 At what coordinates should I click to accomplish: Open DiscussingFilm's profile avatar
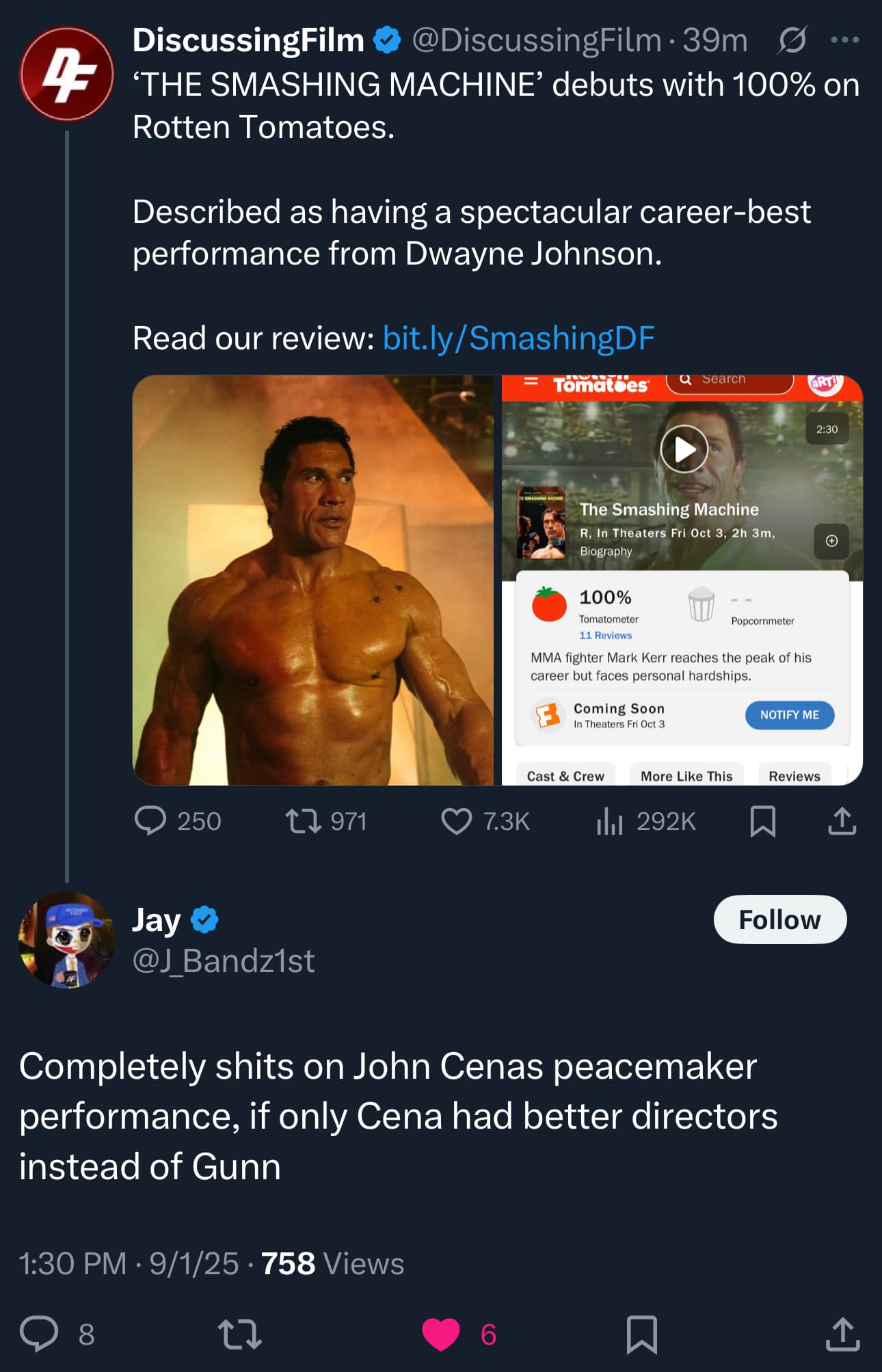point(66,74)
